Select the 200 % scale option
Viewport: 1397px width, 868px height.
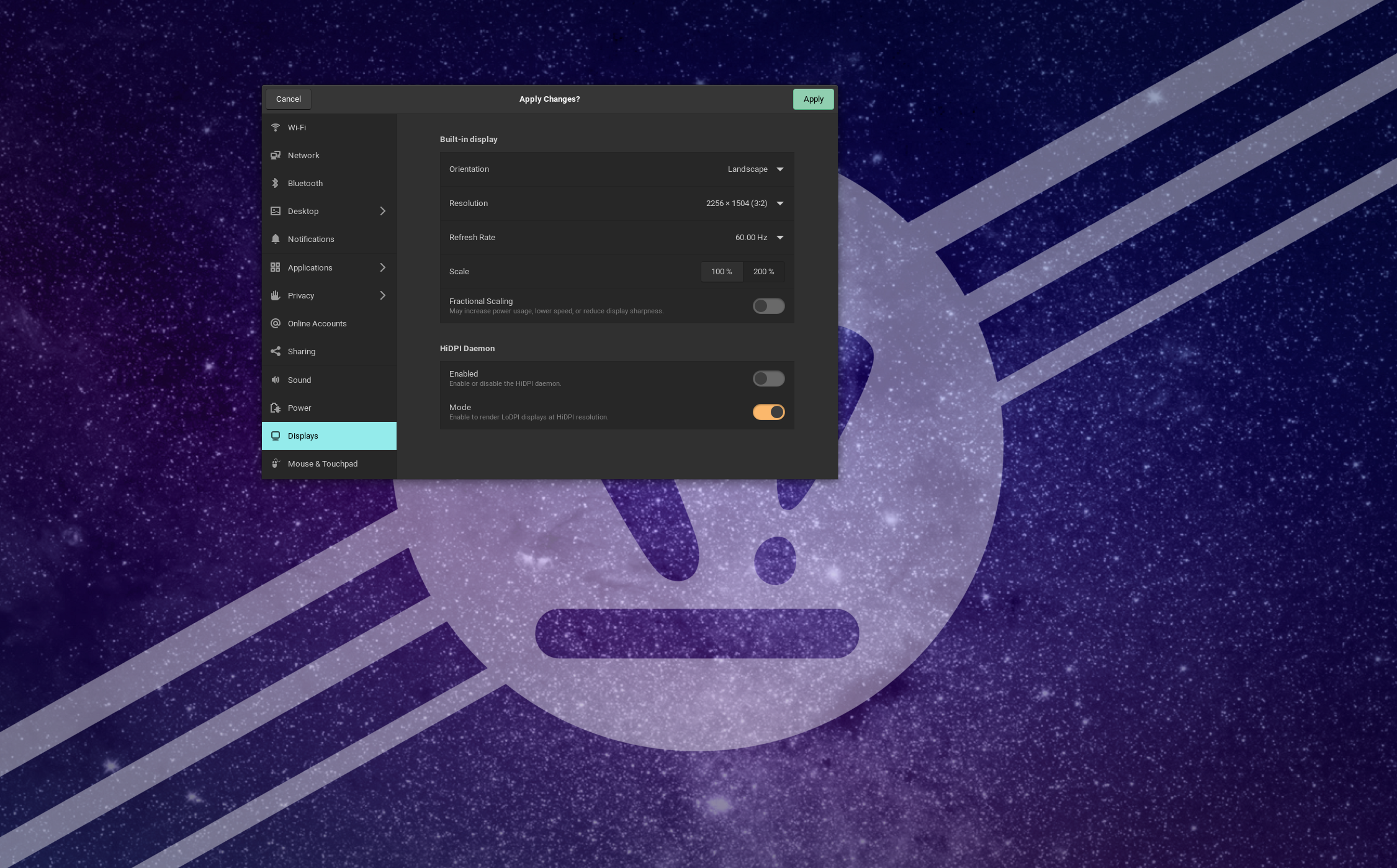[x=763, y=272]
